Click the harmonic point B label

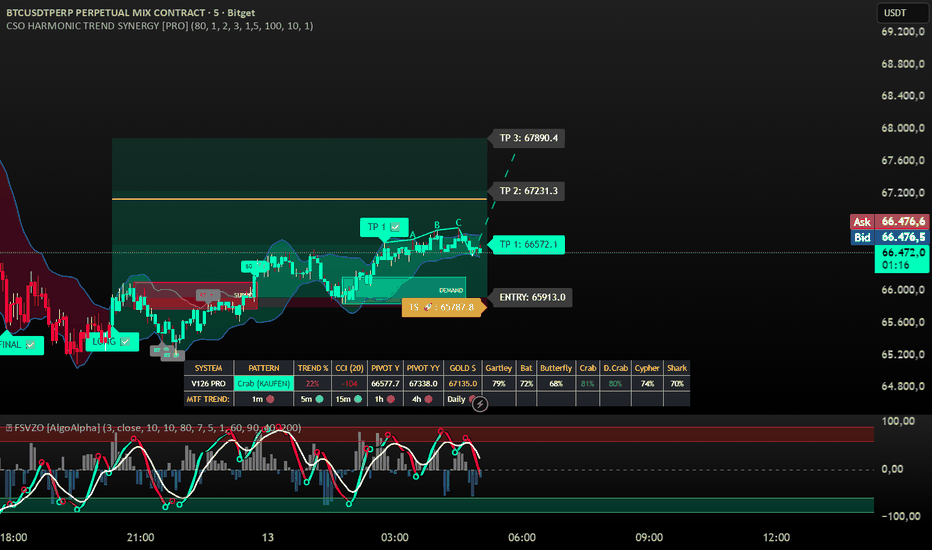(437, 225)
